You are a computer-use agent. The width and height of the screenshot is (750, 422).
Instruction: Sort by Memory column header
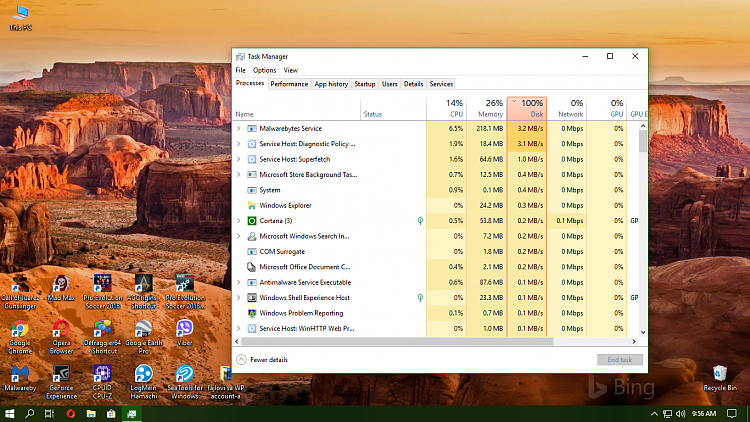487,109
